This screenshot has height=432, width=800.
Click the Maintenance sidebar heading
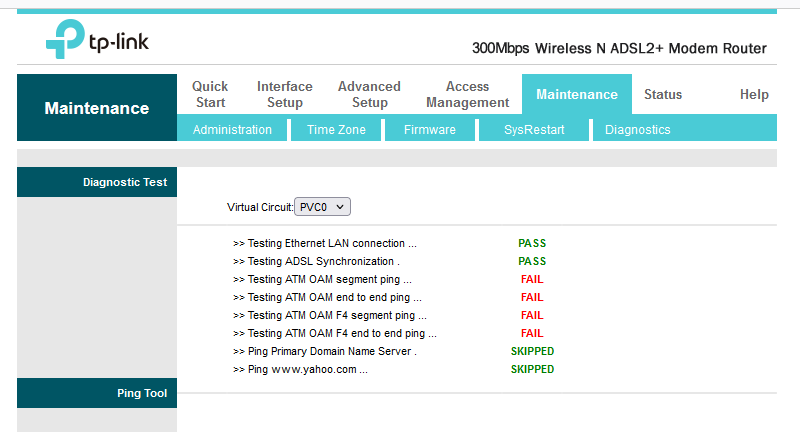[97, 108]
